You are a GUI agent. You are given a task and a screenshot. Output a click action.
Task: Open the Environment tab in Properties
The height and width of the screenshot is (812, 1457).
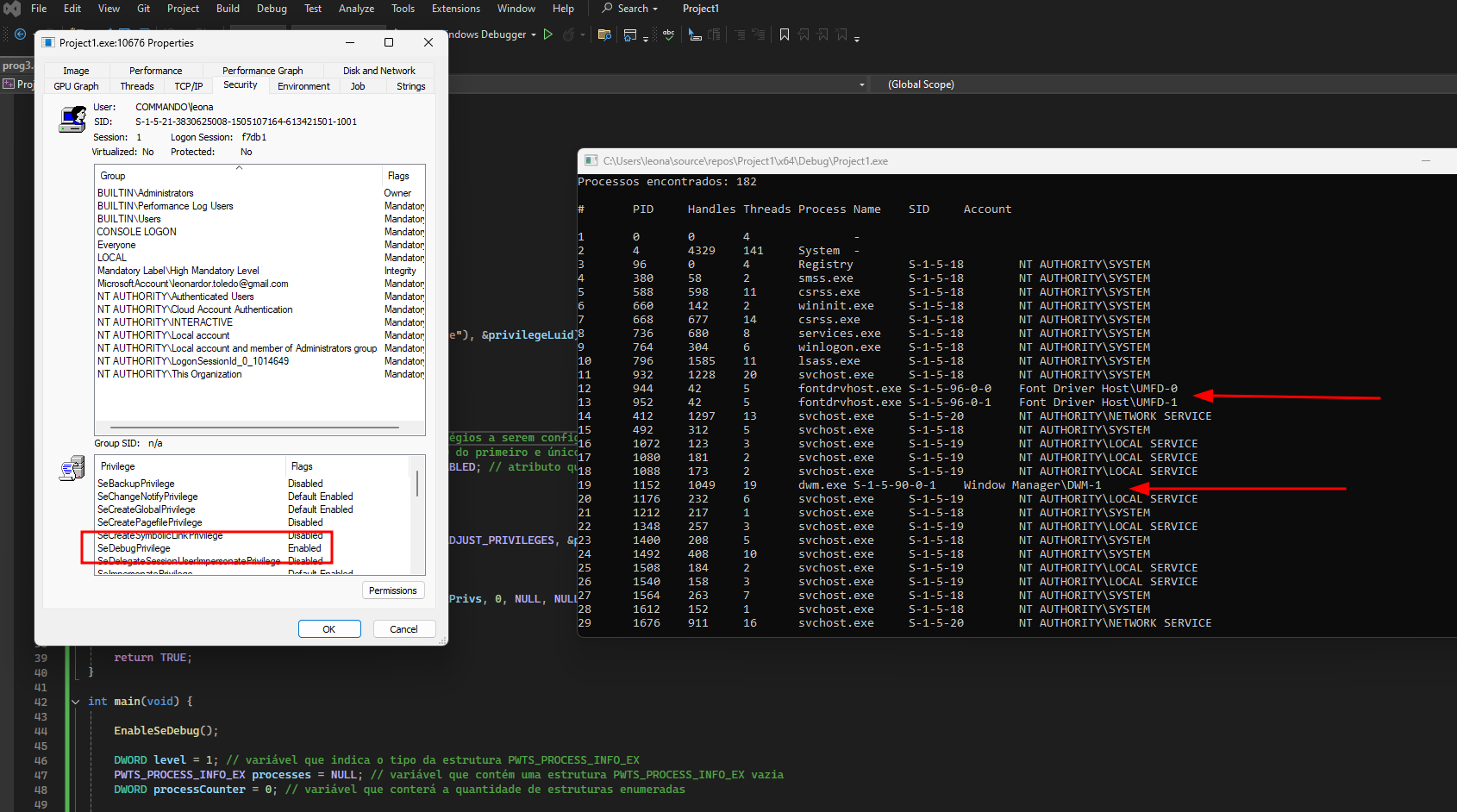click(303, 86)
